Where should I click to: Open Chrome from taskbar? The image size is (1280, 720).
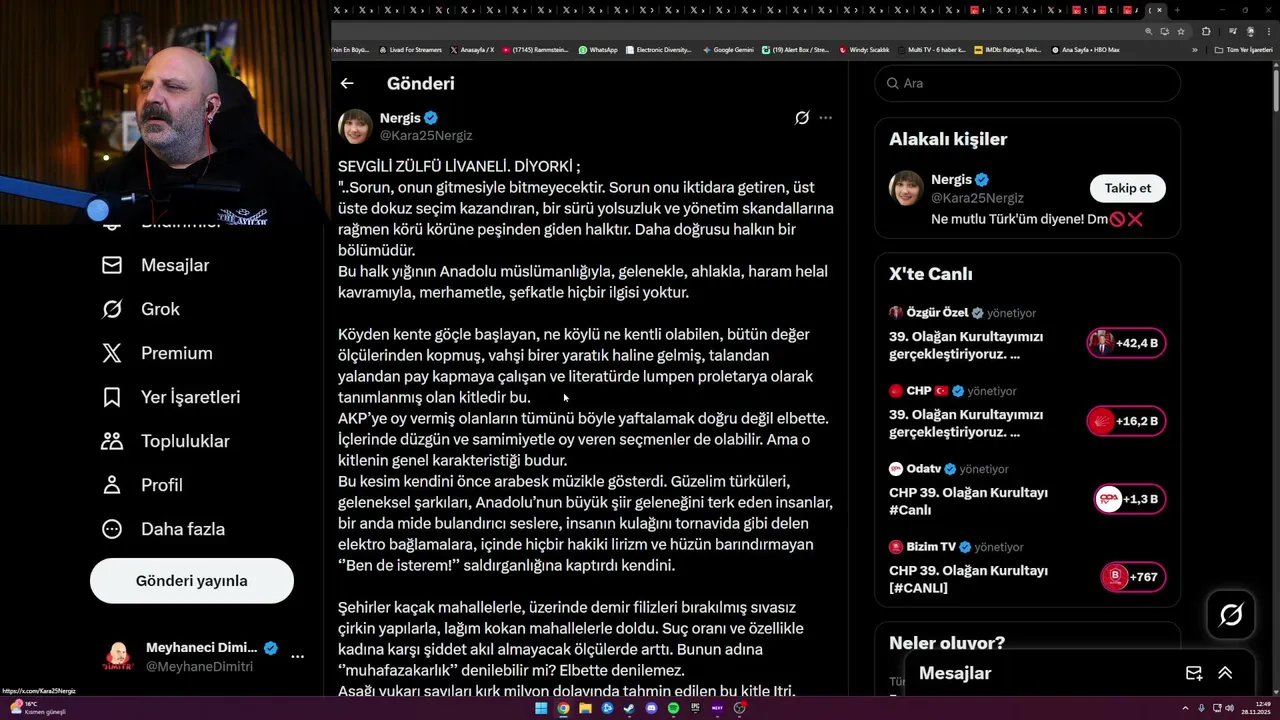point(563,708)
